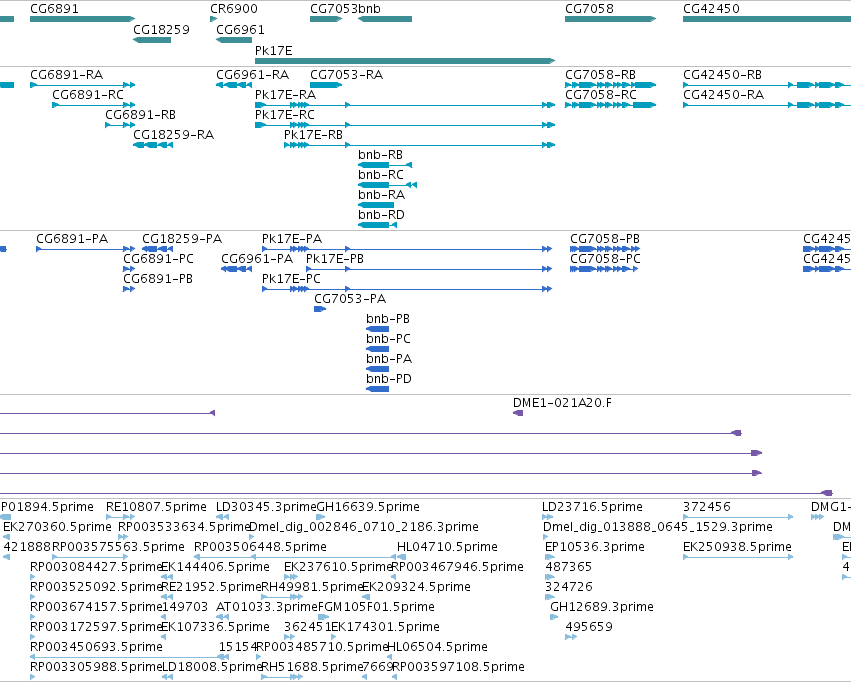
Task: Select EST AT01033.3prime label
Action: pos(266,608)
